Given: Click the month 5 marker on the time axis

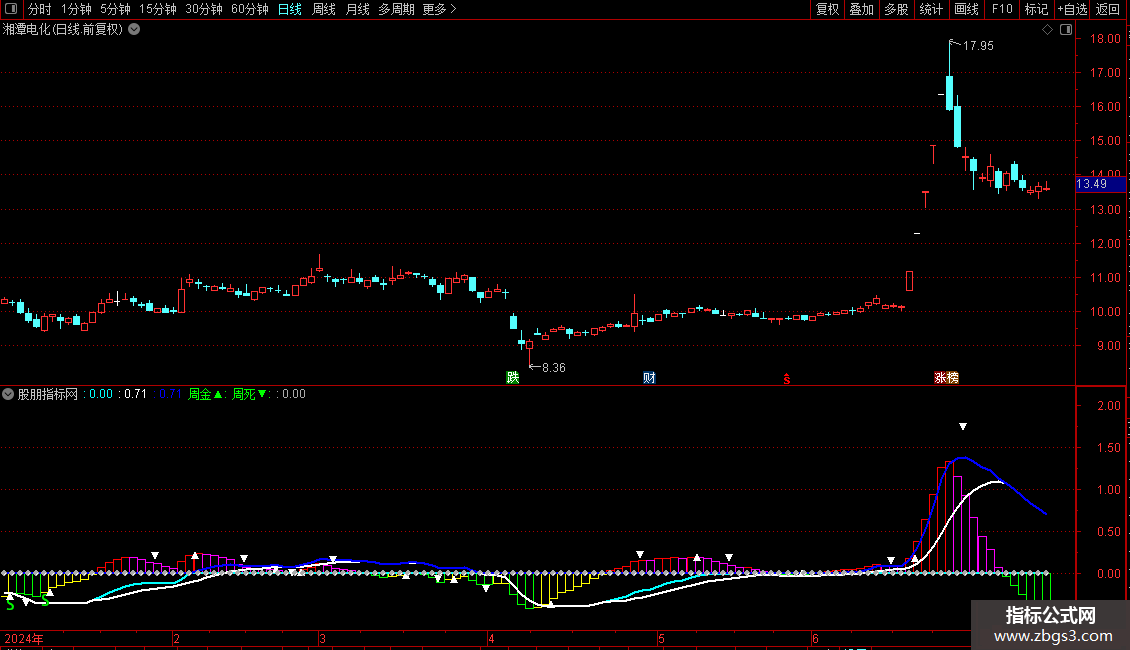Looking at the screenshot, I should pos(661,638).
